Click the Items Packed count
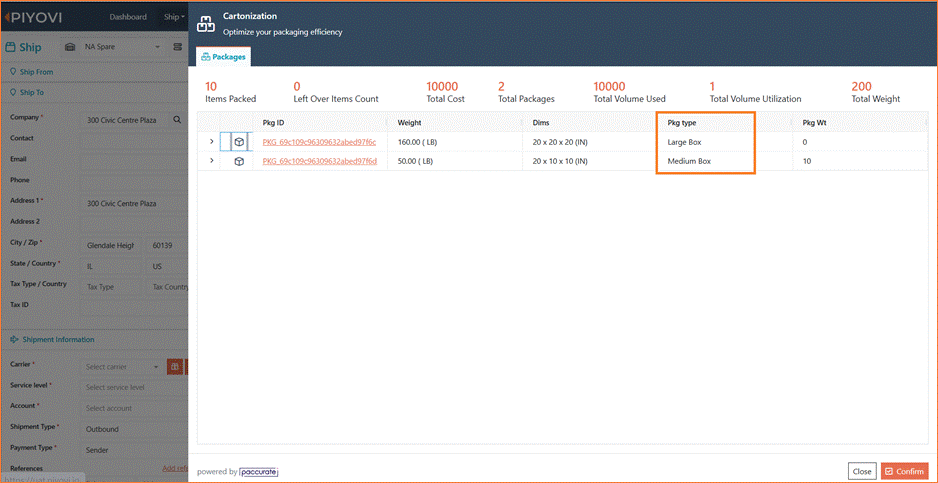 tap(211, 87)
